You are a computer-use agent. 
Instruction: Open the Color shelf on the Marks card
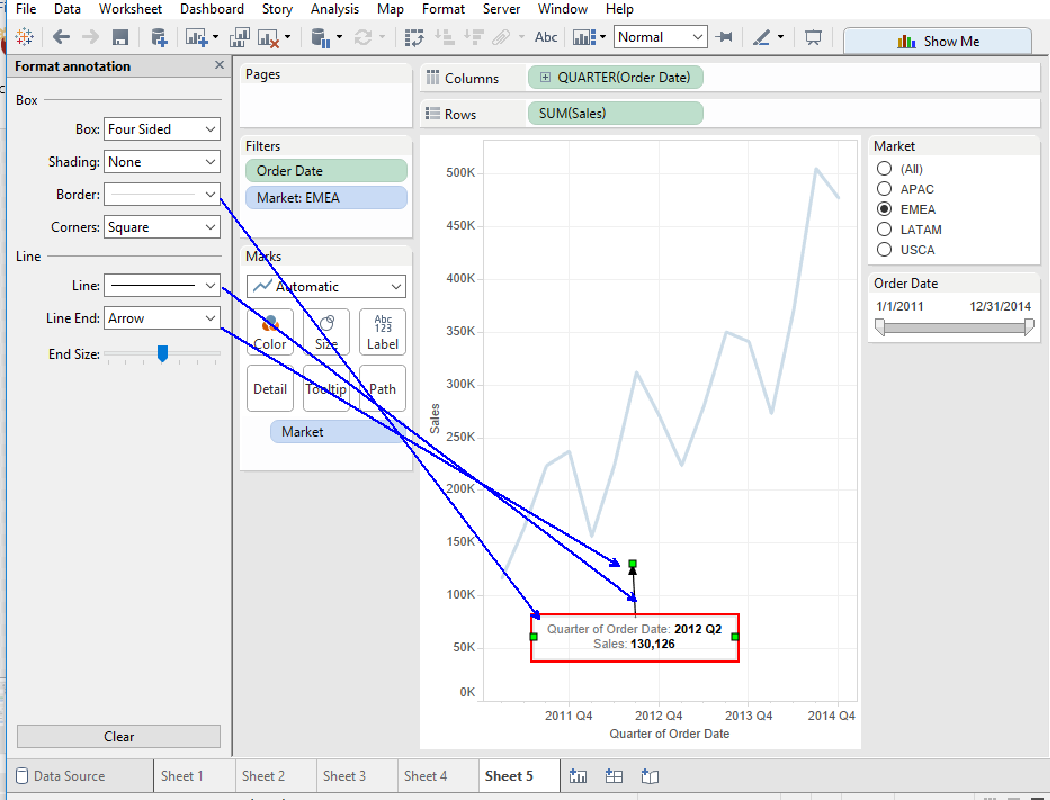tap(269, 332)
